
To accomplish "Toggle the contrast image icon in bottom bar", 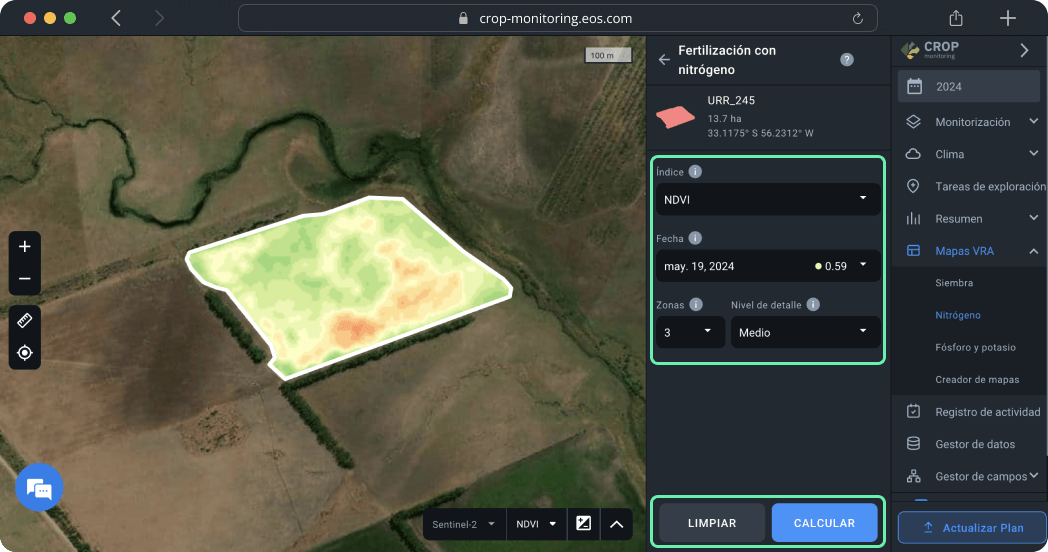I will (584, 523).
